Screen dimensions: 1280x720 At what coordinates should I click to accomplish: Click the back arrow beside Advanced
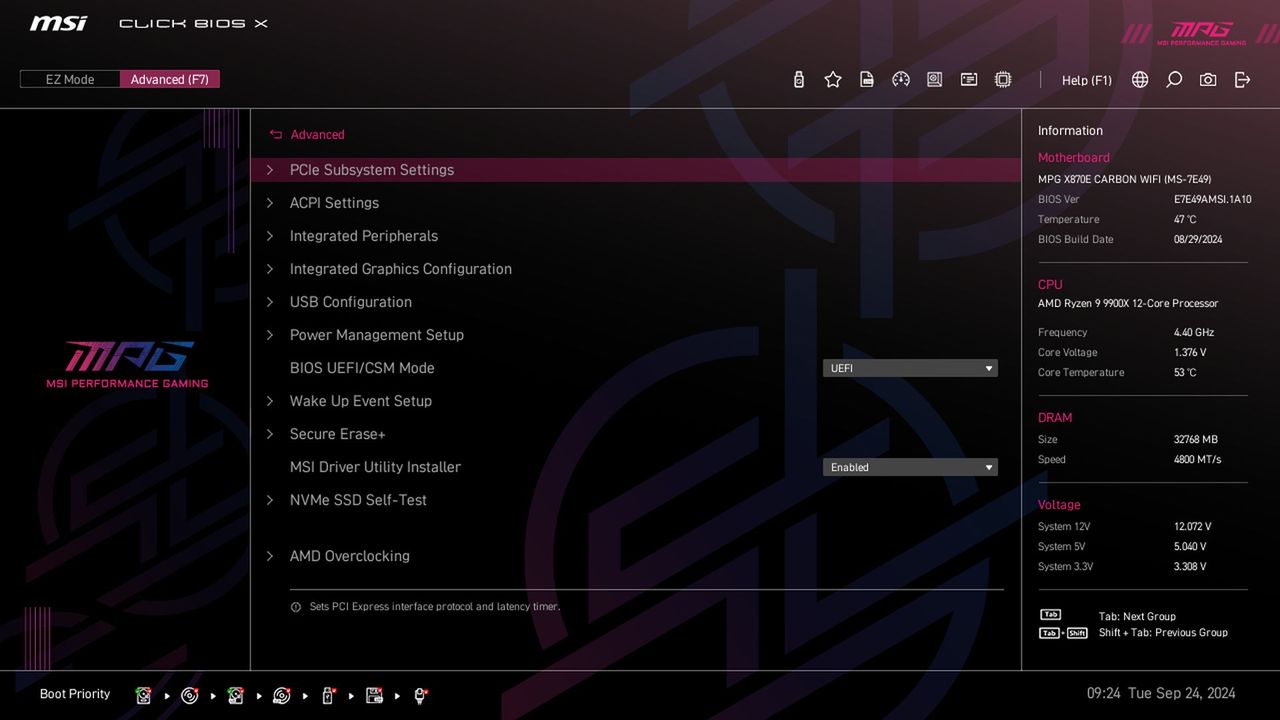(276, 135)
